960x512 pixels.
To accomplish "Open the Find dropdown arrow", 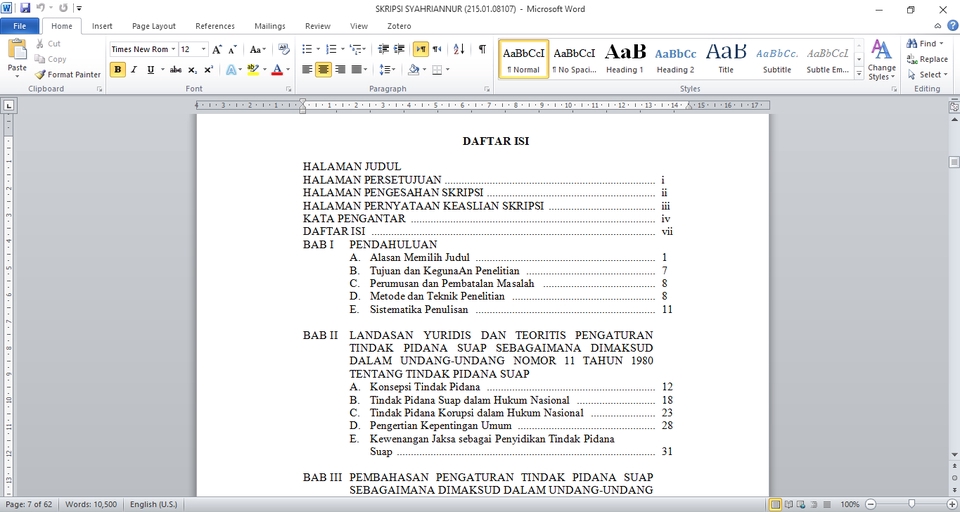I will click(x=942, y=43).
